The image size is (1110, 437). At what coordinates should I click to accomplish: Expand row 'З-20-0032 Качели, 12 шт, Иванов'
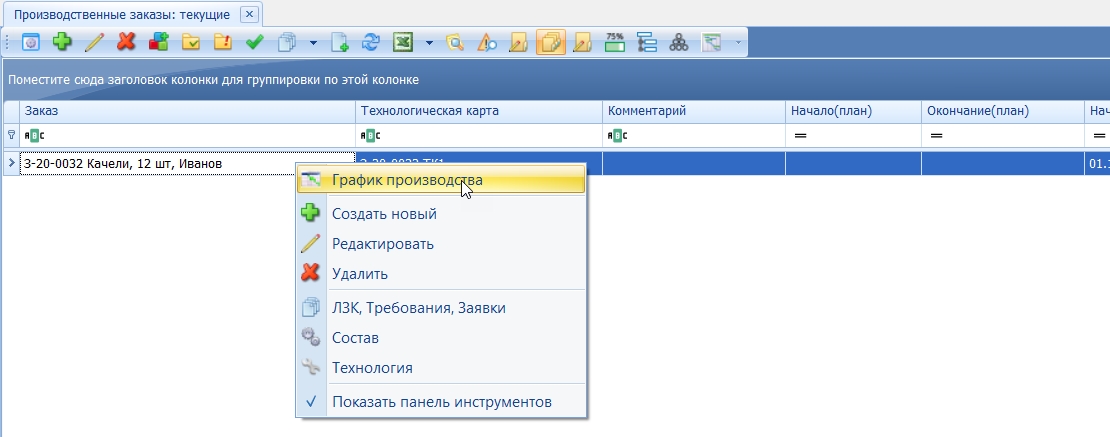(11, 164)
